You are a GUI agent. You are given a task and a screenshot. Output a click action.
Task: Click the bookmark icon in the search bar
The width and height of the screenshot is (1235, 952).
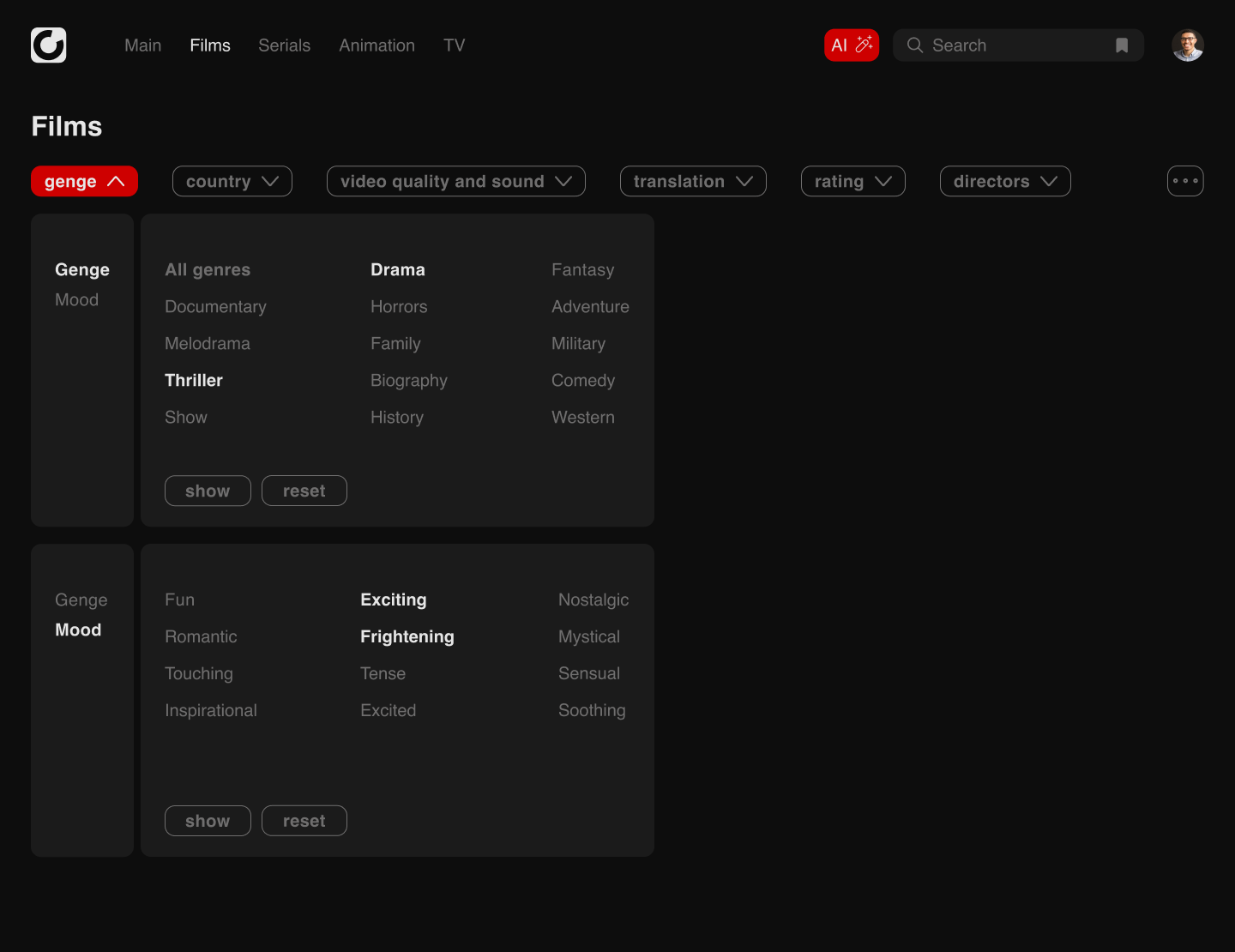pos(1121,45)
